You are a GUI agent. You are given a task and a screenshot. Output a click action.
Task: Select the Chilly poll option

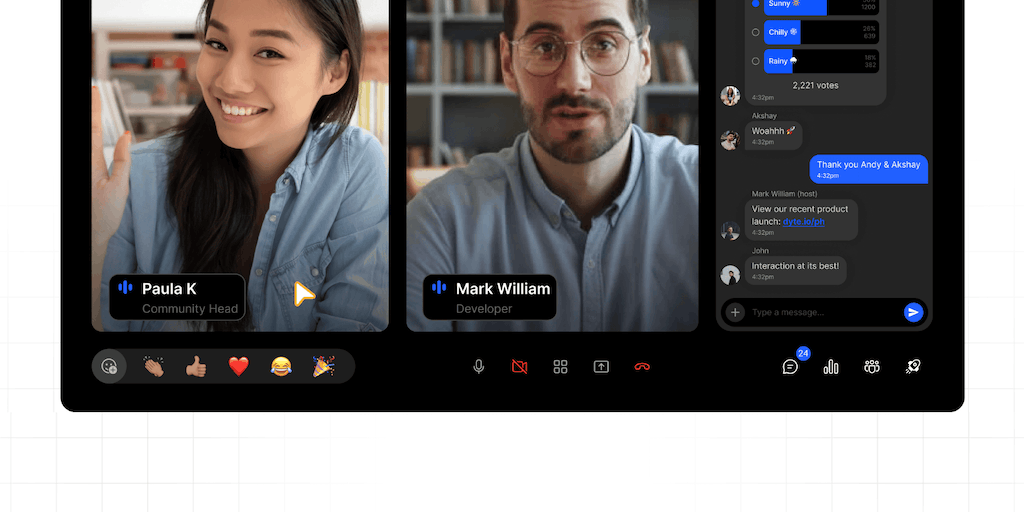pyautogui.click(x=756, y=32)
